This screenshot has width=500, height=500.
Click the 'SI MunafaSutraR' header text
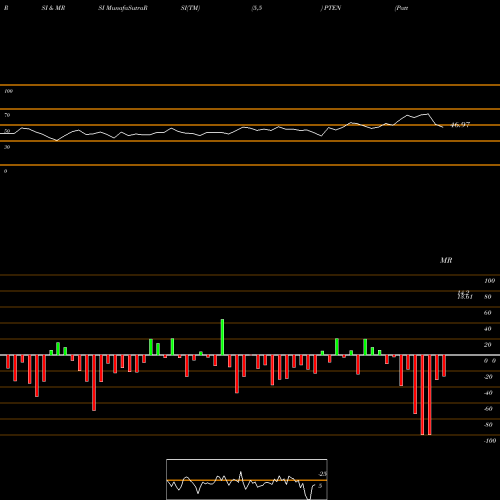[123, 8]
